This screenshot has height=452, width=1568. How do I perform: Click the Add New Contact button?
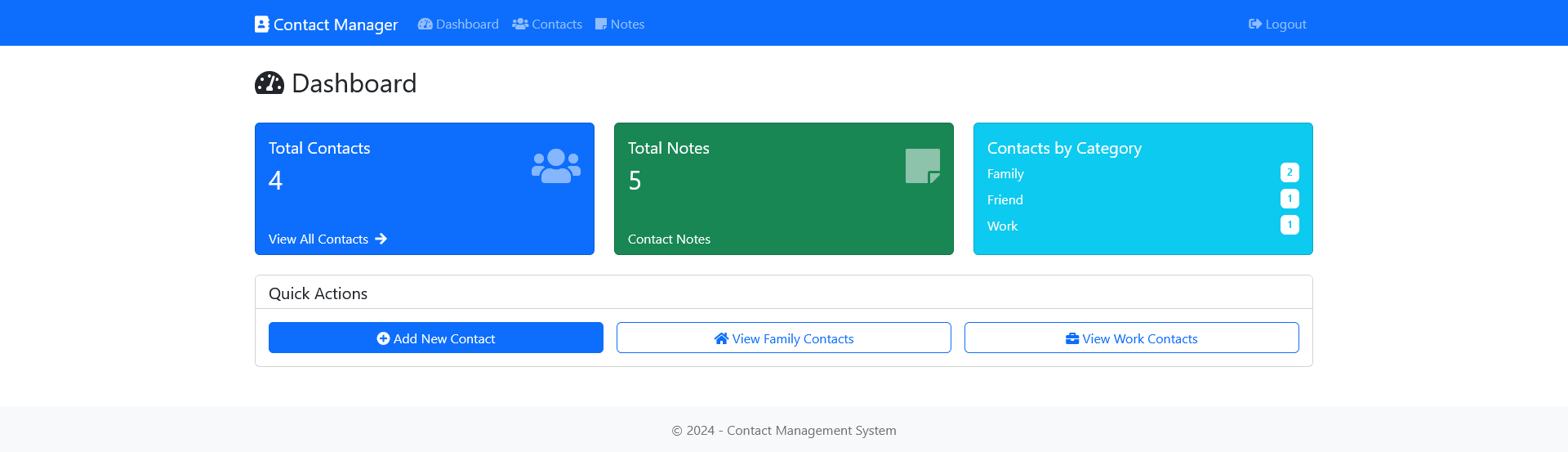(x=436, y=338)
